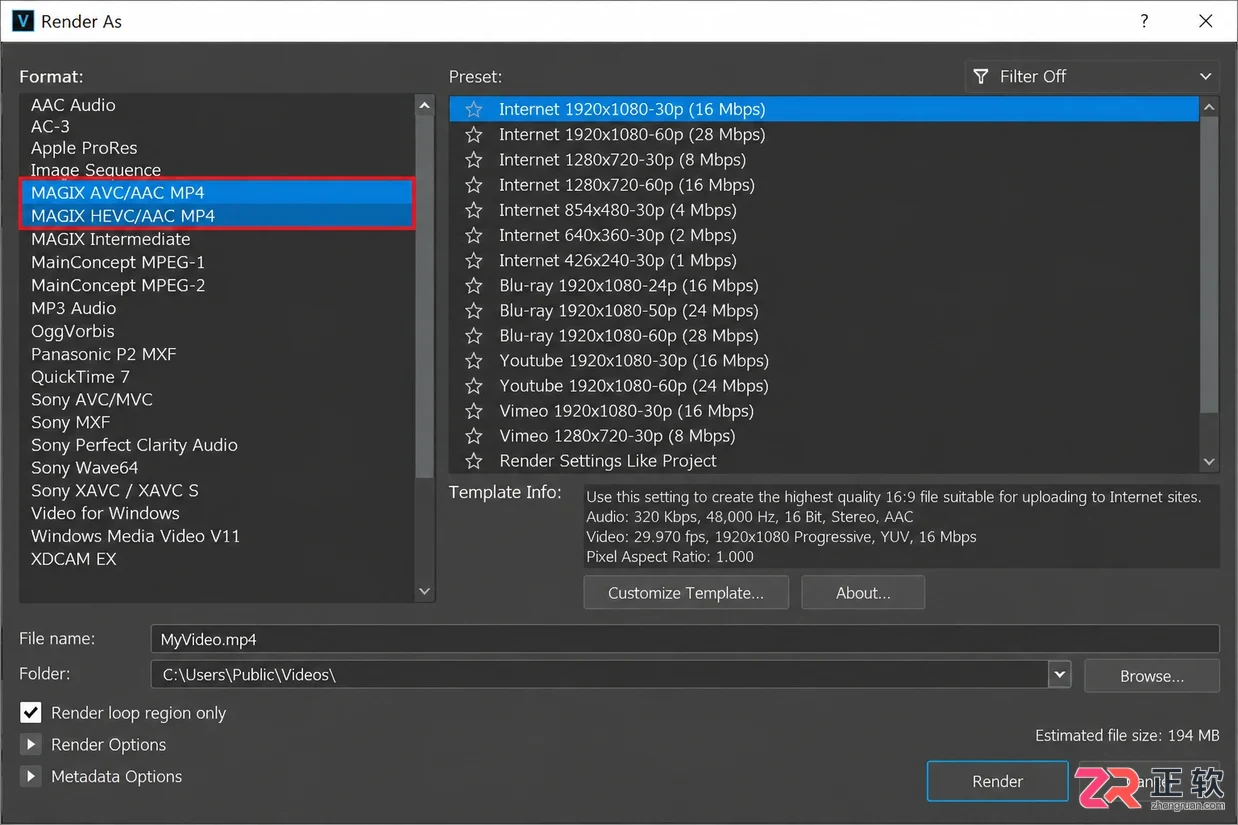Viewport: 1238px width, 825px height.
Task: Star the Internet 1920x1080-60p (28 Mbps) preset
Action: pos(474,135)
